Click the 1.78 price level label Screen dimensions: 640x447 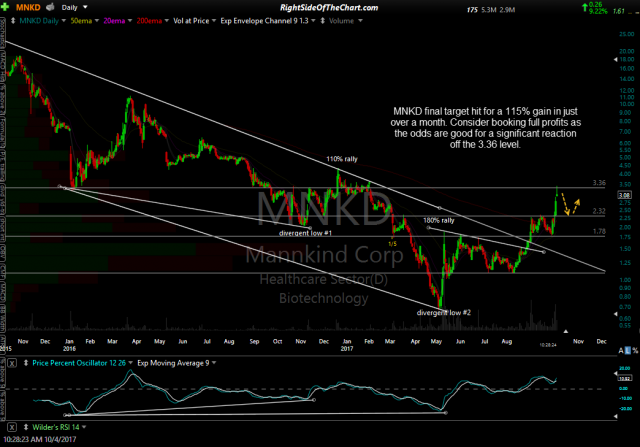(x=599, y=231)
